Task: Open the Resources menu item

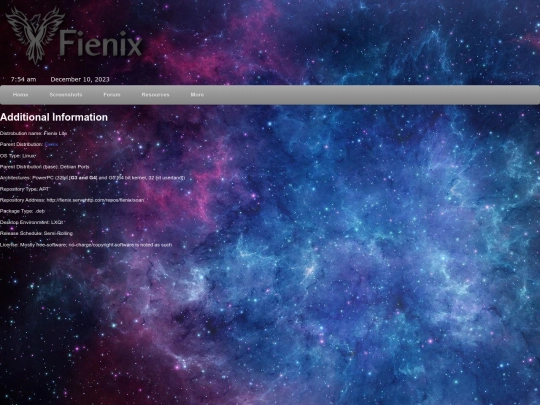Action: point(155,95)
